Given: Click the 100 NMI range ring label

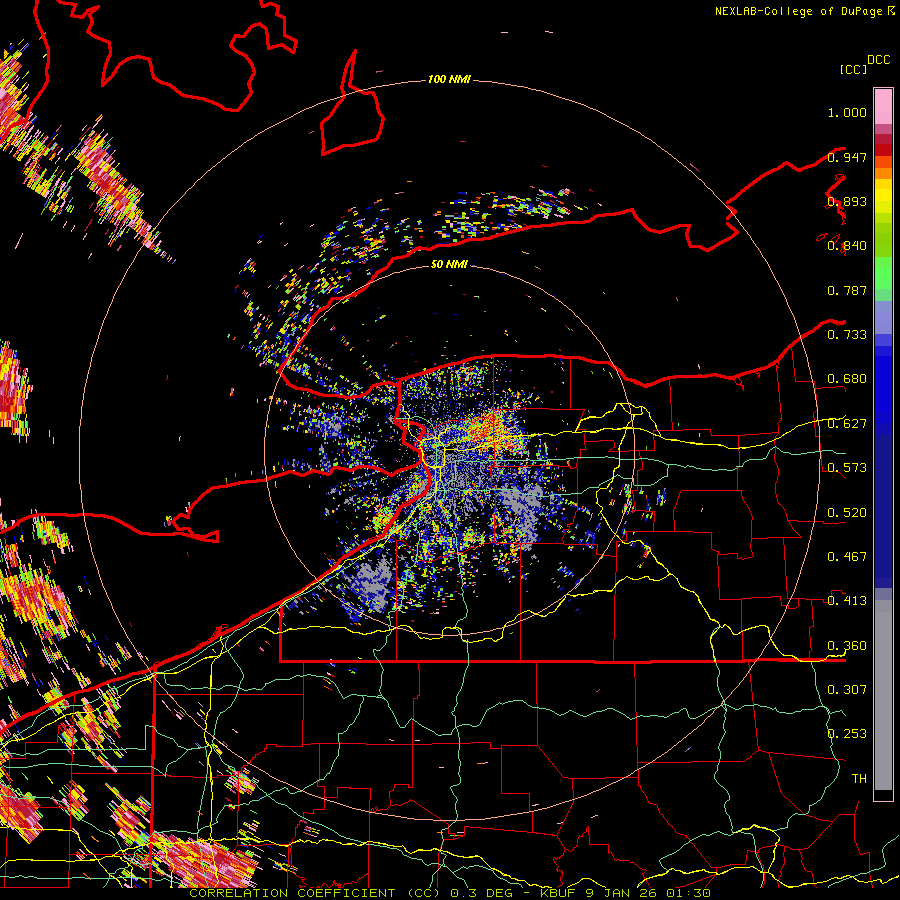Looking at the screenshot, I should coord(449,79).
